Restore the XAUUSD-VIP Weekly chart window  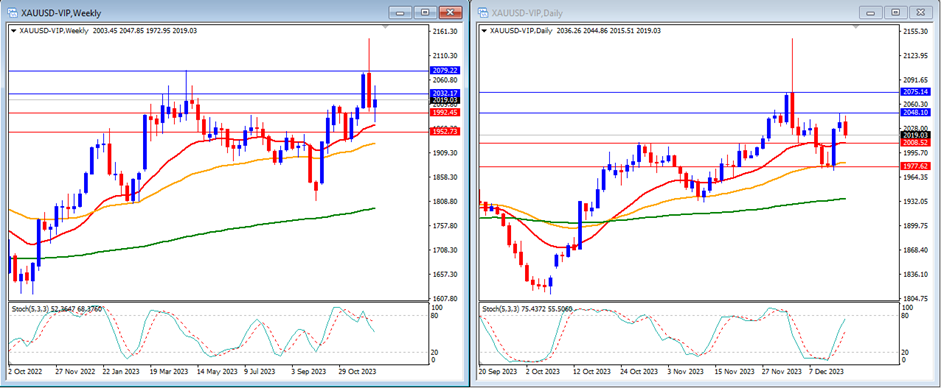pos(425,12)
